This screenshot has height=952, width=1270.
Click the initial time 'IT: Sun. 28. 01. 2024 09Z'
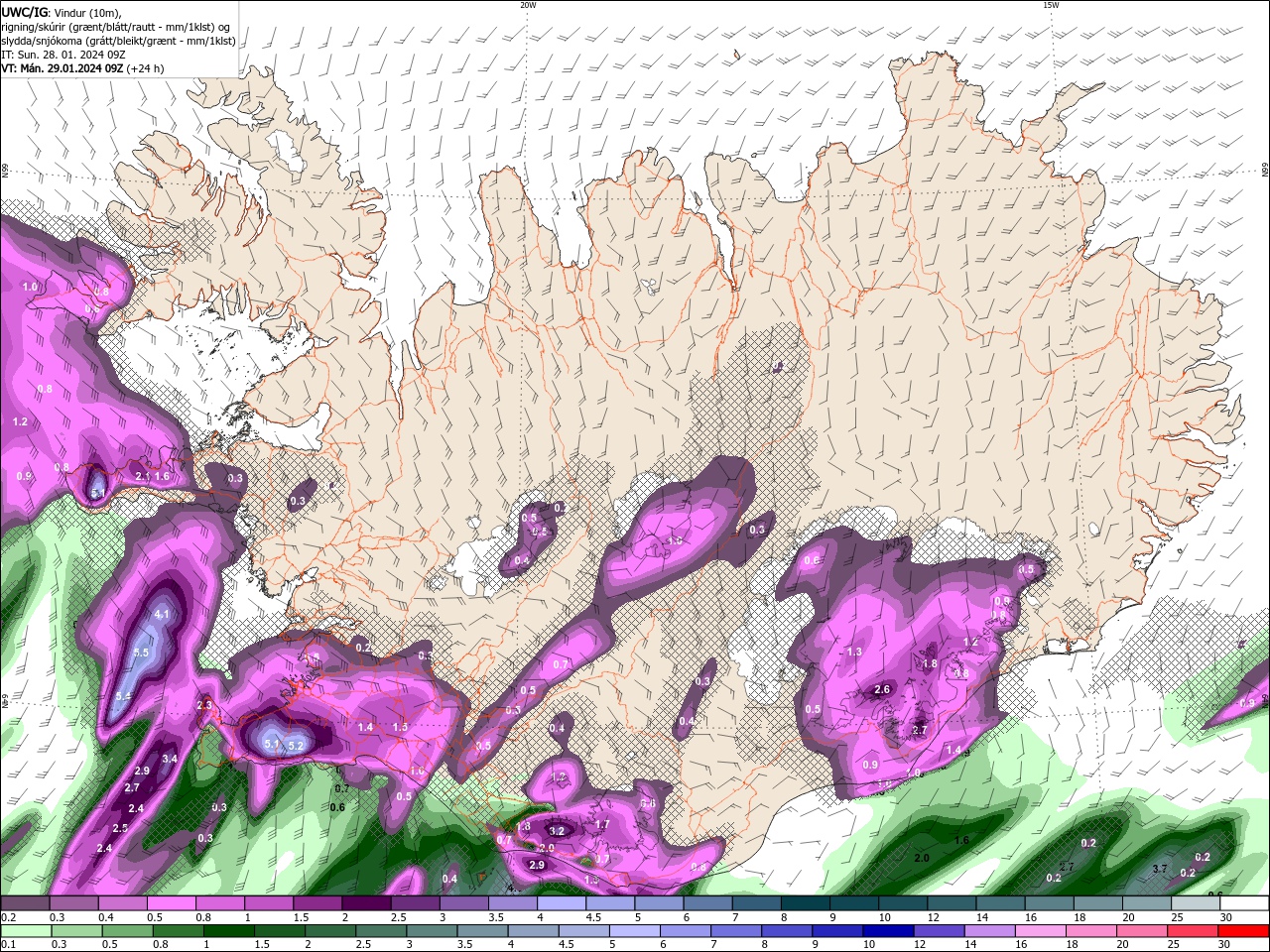[63, 55]
